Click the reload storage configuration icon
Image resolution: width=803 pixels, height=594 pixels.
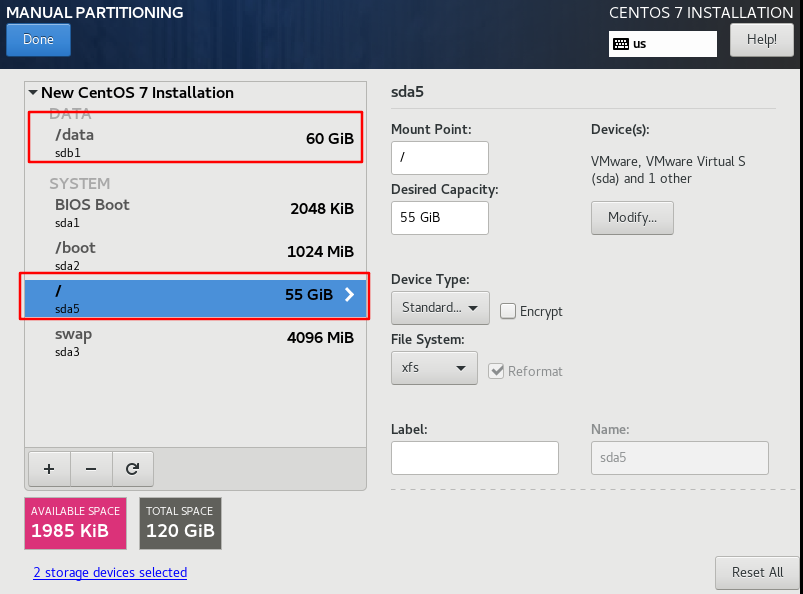tap(132, 467)
